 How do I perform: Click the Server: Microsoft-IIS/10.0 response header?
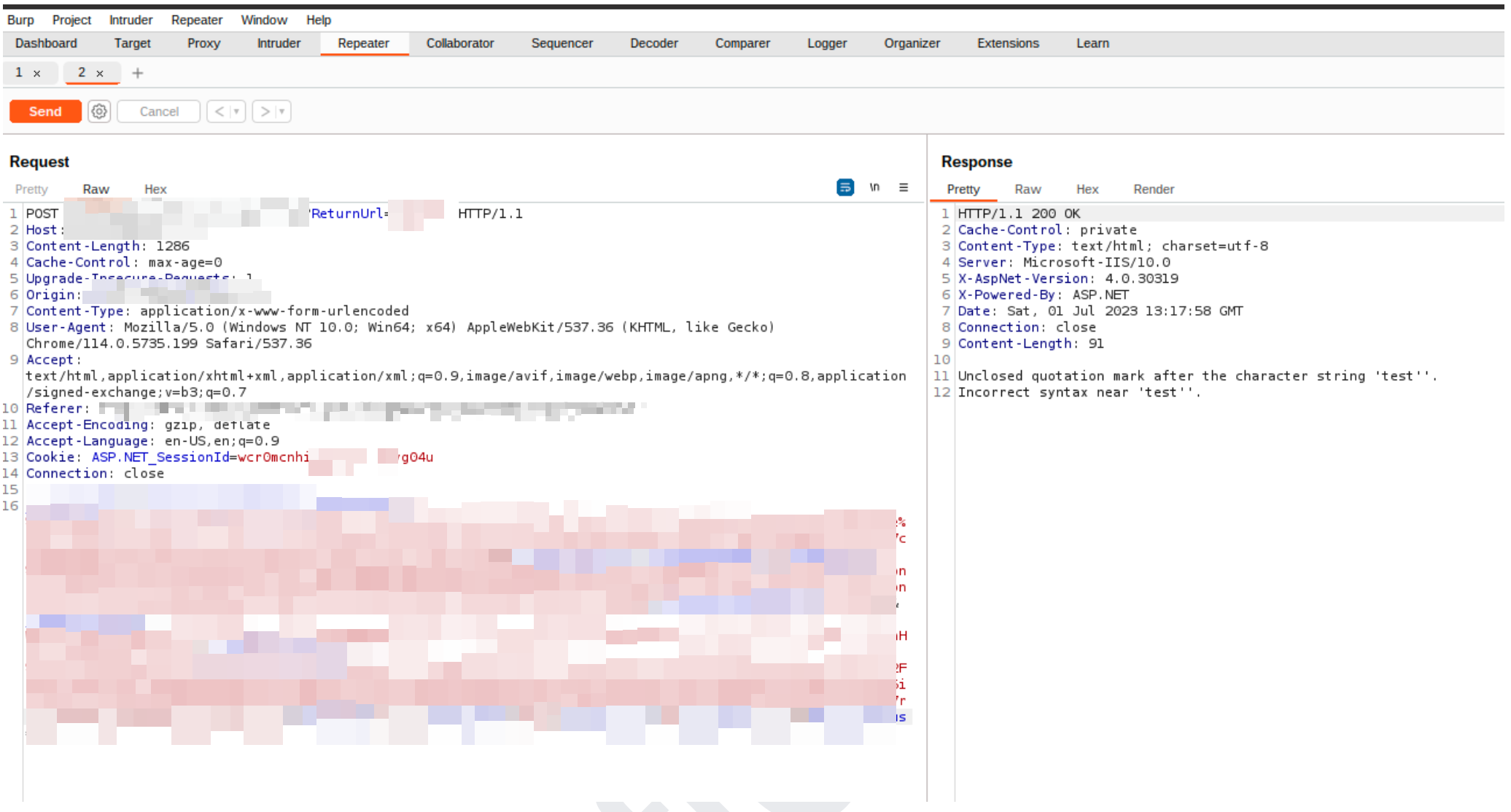click(1064, 262)
